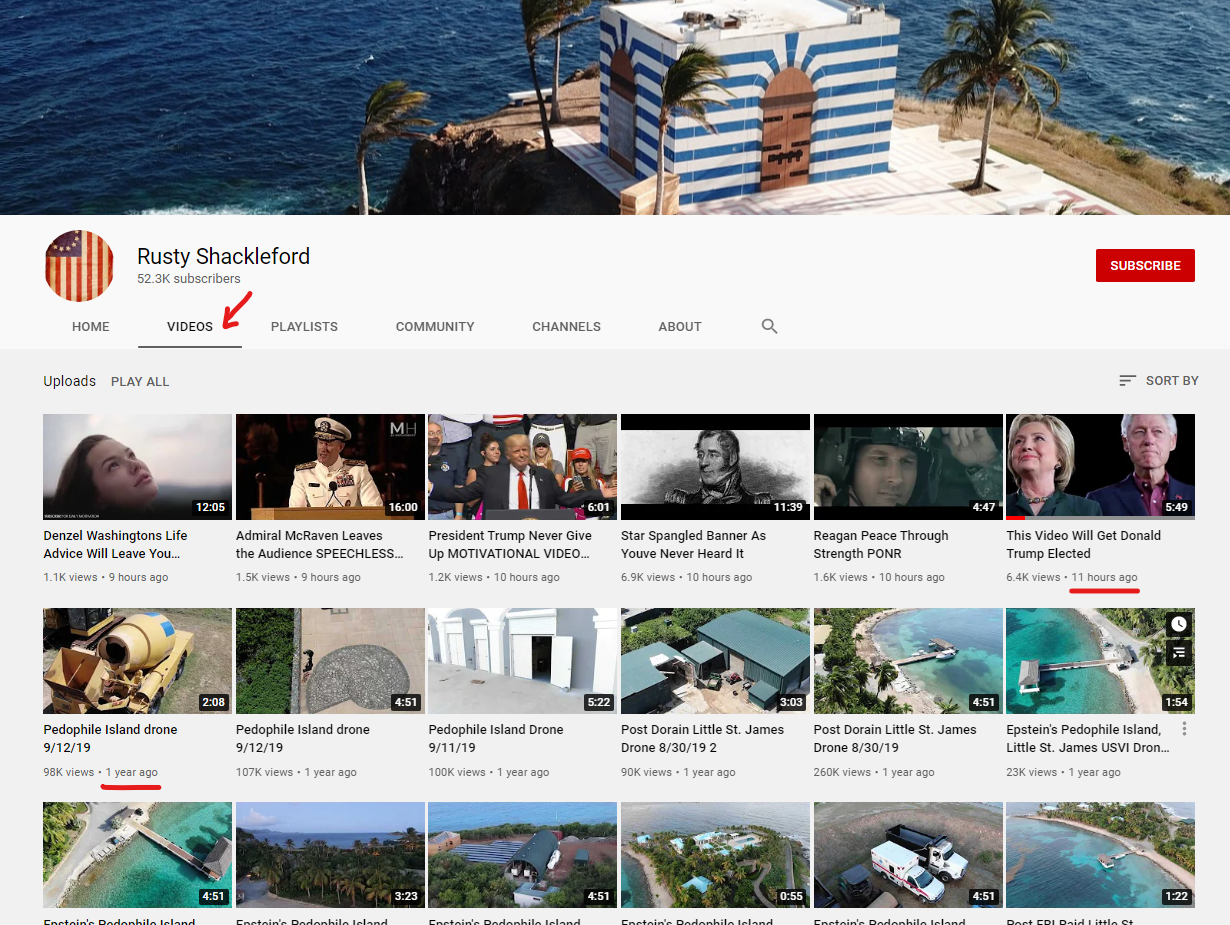Open three-dot menu for Epstein's Pedophile Island video
Screen dimensions: 1230x925
[1184, 729]
